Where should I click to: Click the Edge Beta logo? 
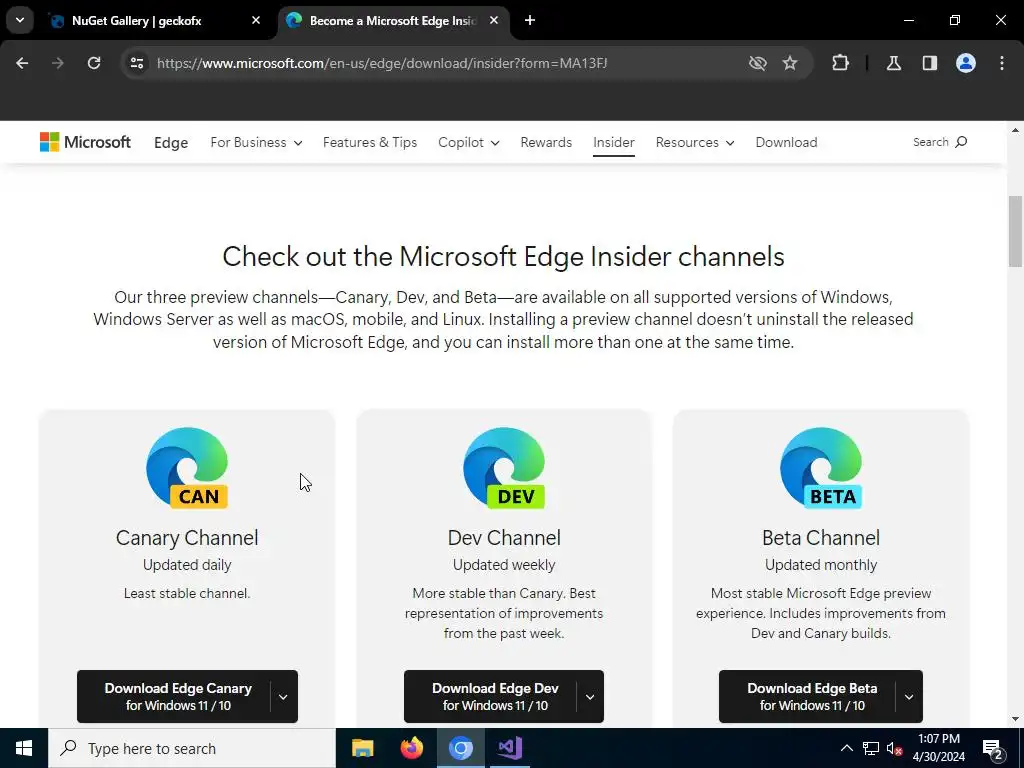tap(821, 468)
